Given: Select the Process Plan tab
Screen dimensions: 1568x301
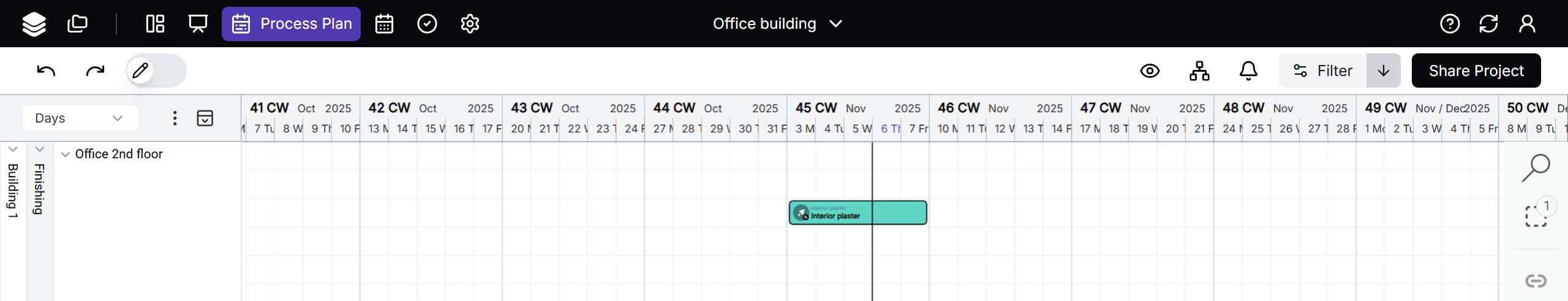Looking at the screenshot, I should (291, 24).
